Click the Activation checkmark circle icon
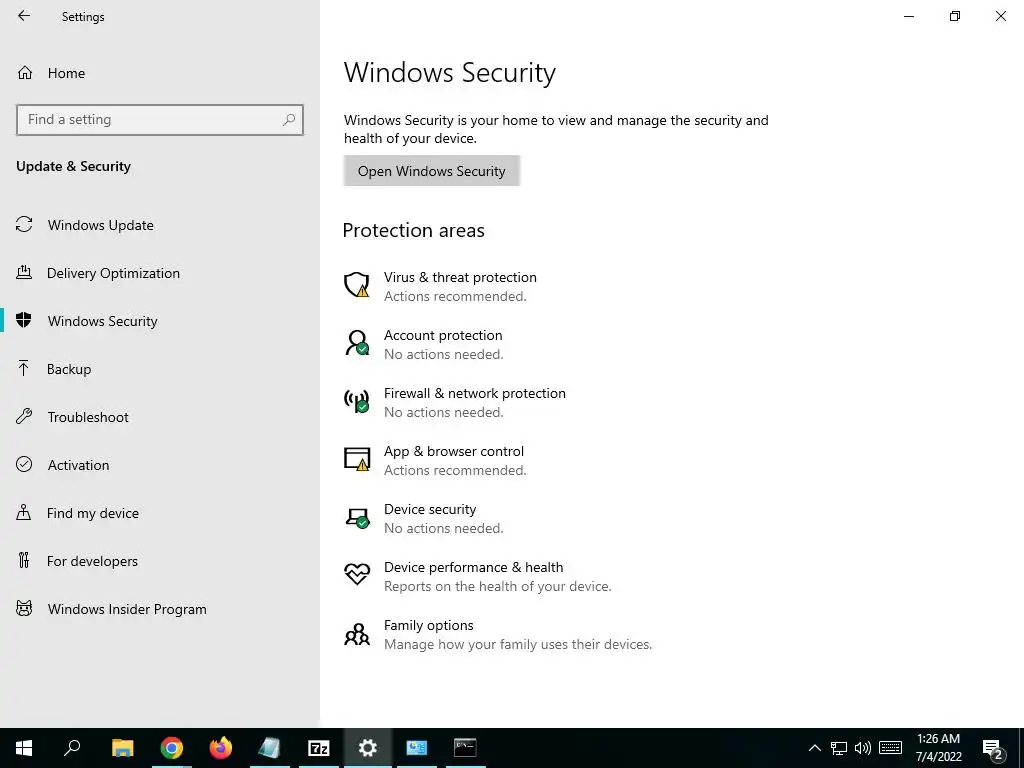This screenshot has height=768, width=1024. [x=24, y=464]
